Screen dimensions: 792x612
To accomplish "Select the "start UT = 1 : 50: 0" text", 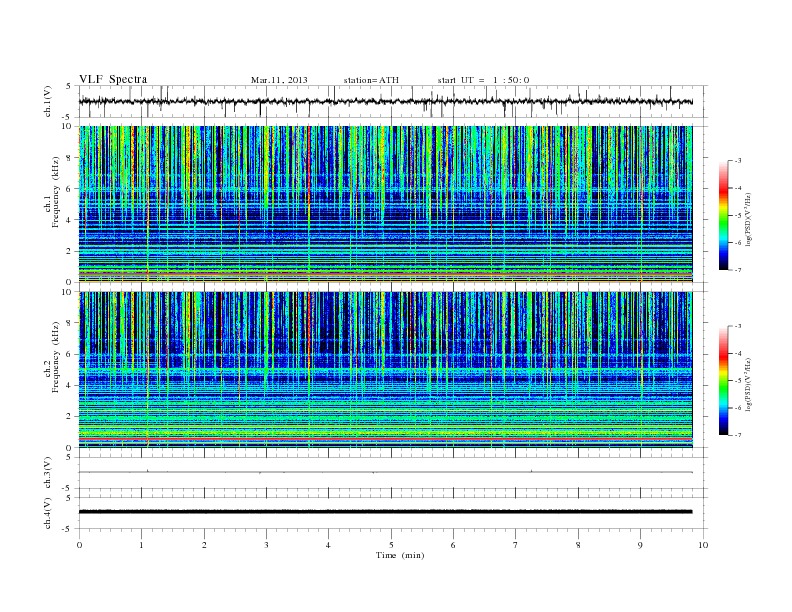I will (483, 80).
